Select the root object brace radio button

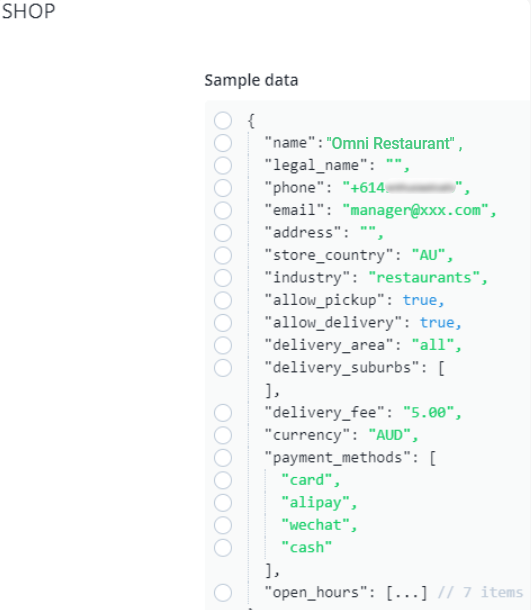[223, 121]
